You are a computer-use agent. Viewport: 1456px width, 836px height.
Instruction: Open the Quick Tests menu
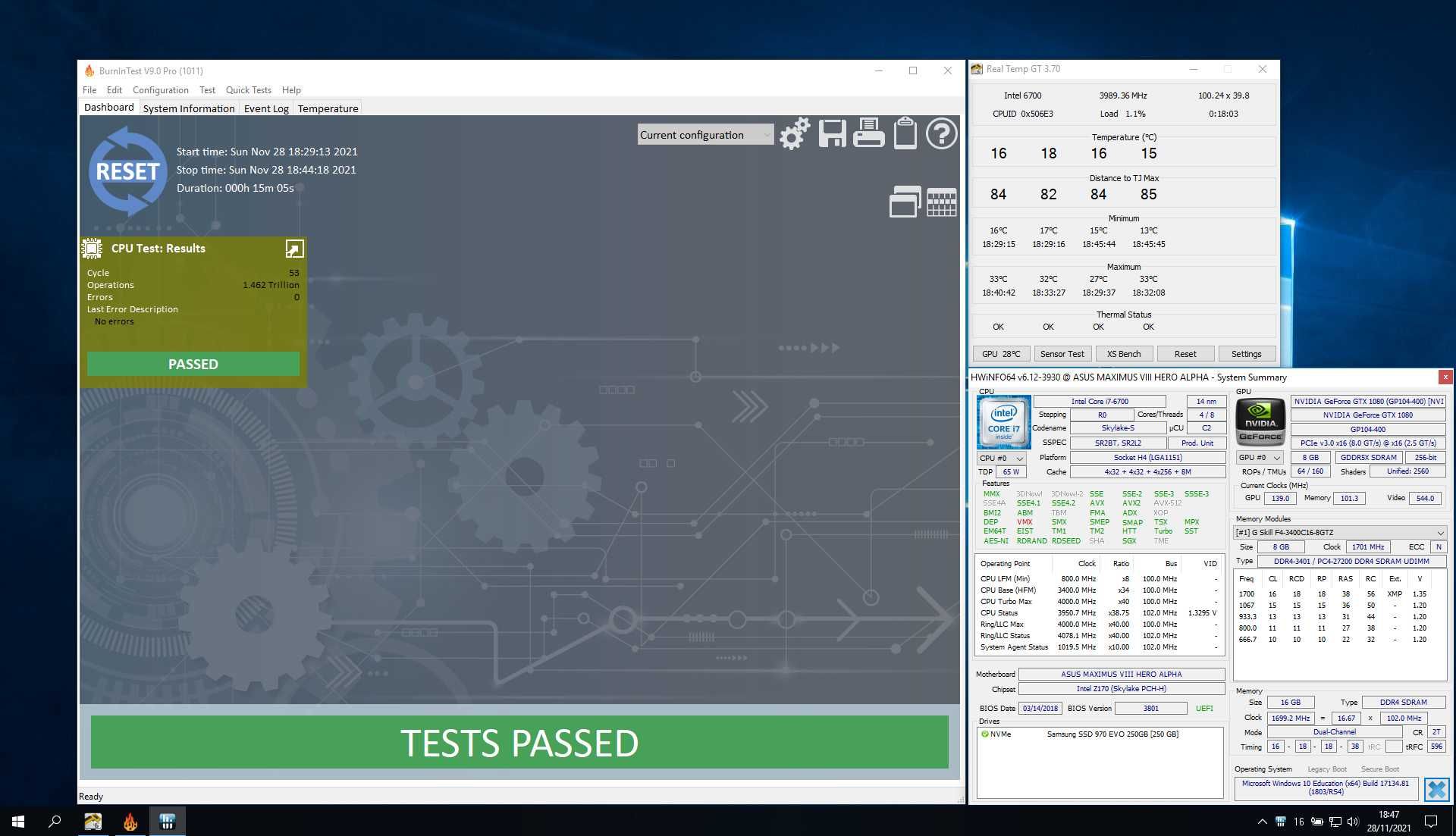pyautogui.click(x=249, y=89)
